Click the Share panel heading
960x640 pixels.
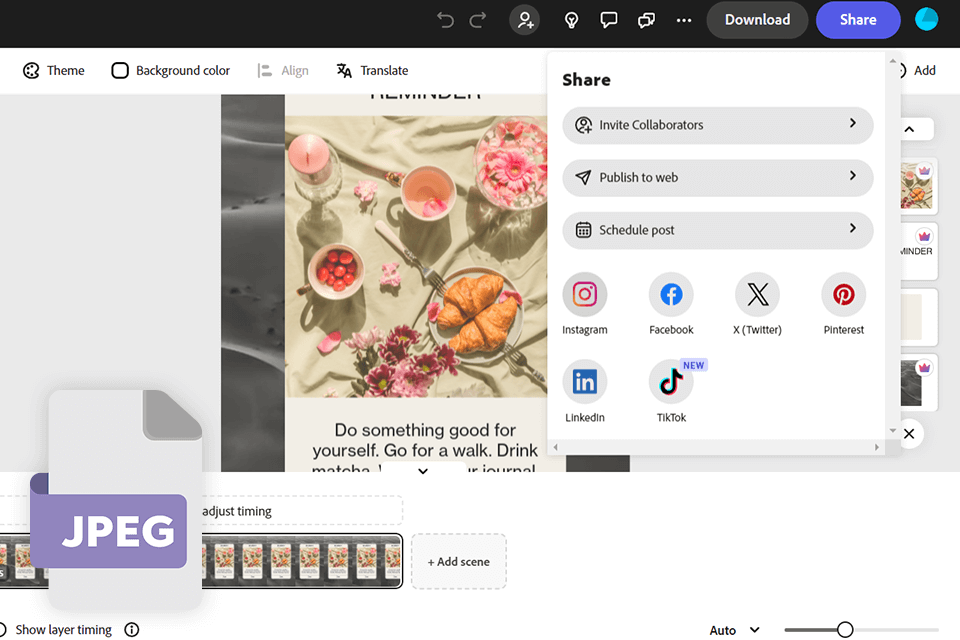click(x=586, y=80)
